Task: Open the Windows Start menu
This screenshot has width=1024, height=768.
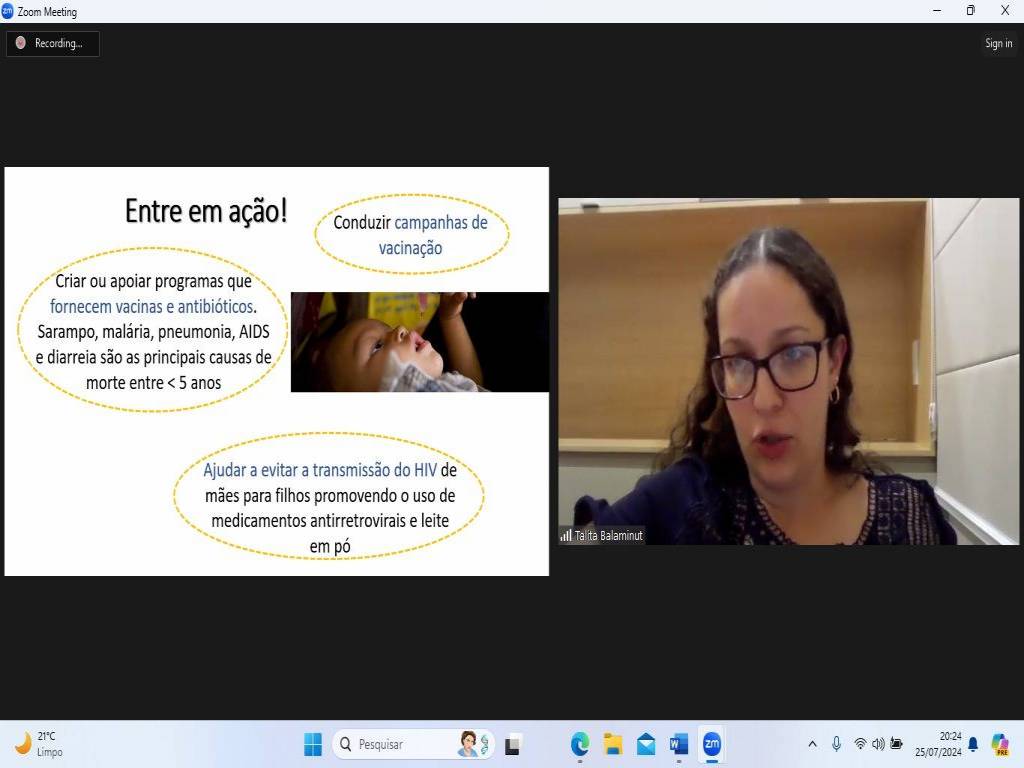Action: click(313, 744)
